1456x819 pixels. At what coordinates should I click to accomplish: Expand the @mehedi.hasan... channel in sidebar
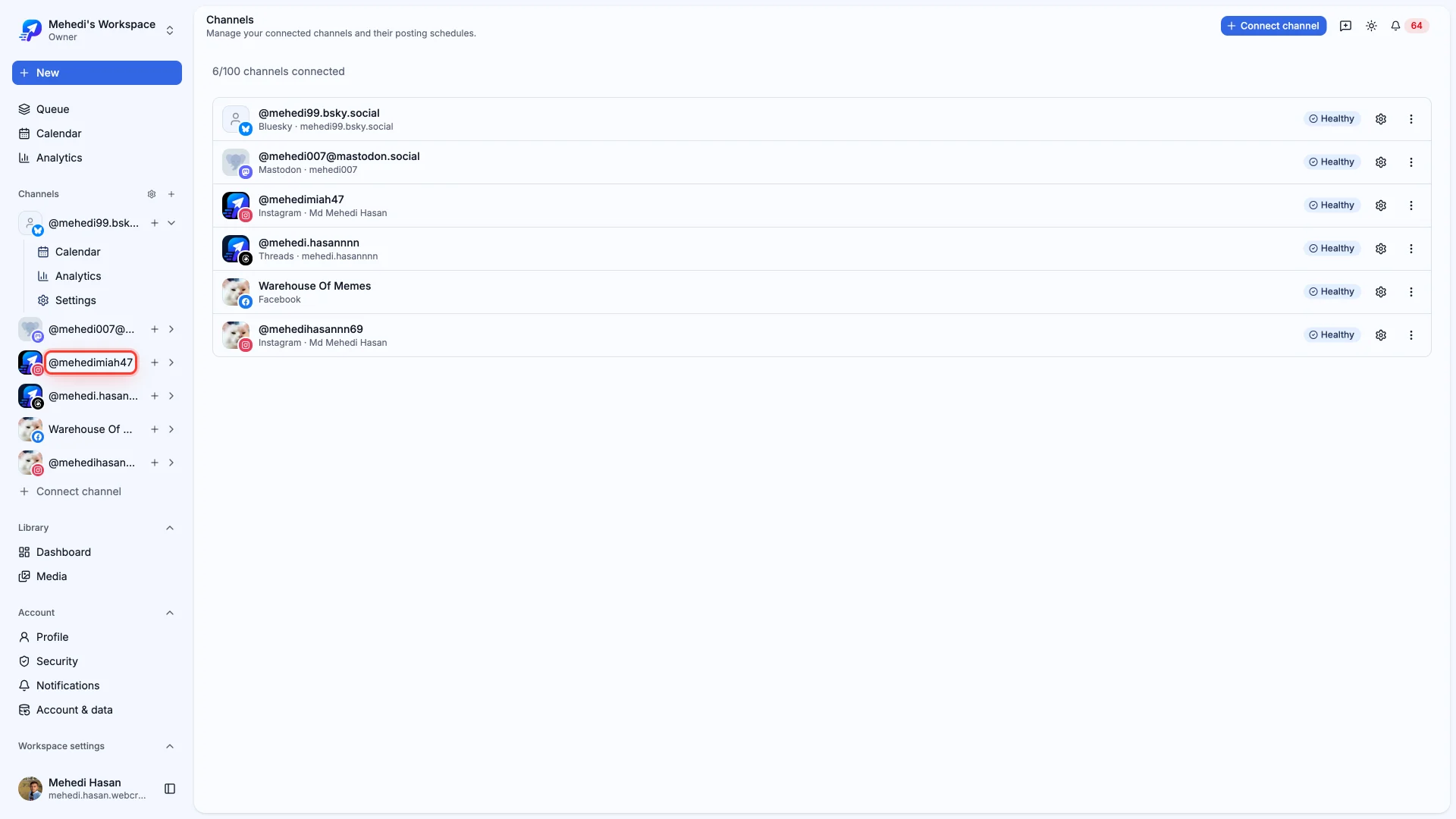click(171, 396)
